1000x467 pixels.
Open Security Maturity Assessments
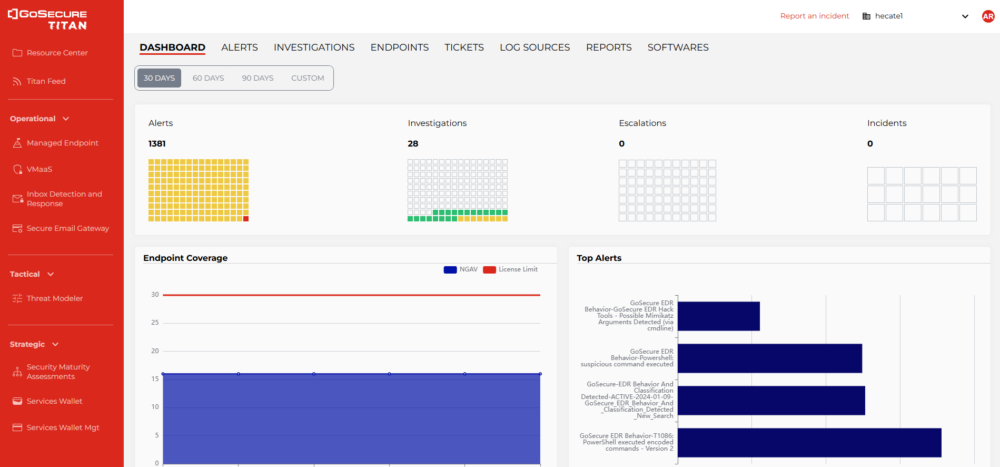(59, 372)
